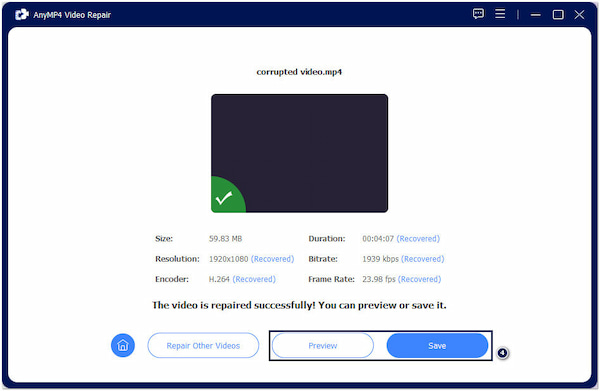This screenshot has width=600, height=391.
Task: Click the Recovered label next to Frame Rate
Action: [x=419, y=279]
